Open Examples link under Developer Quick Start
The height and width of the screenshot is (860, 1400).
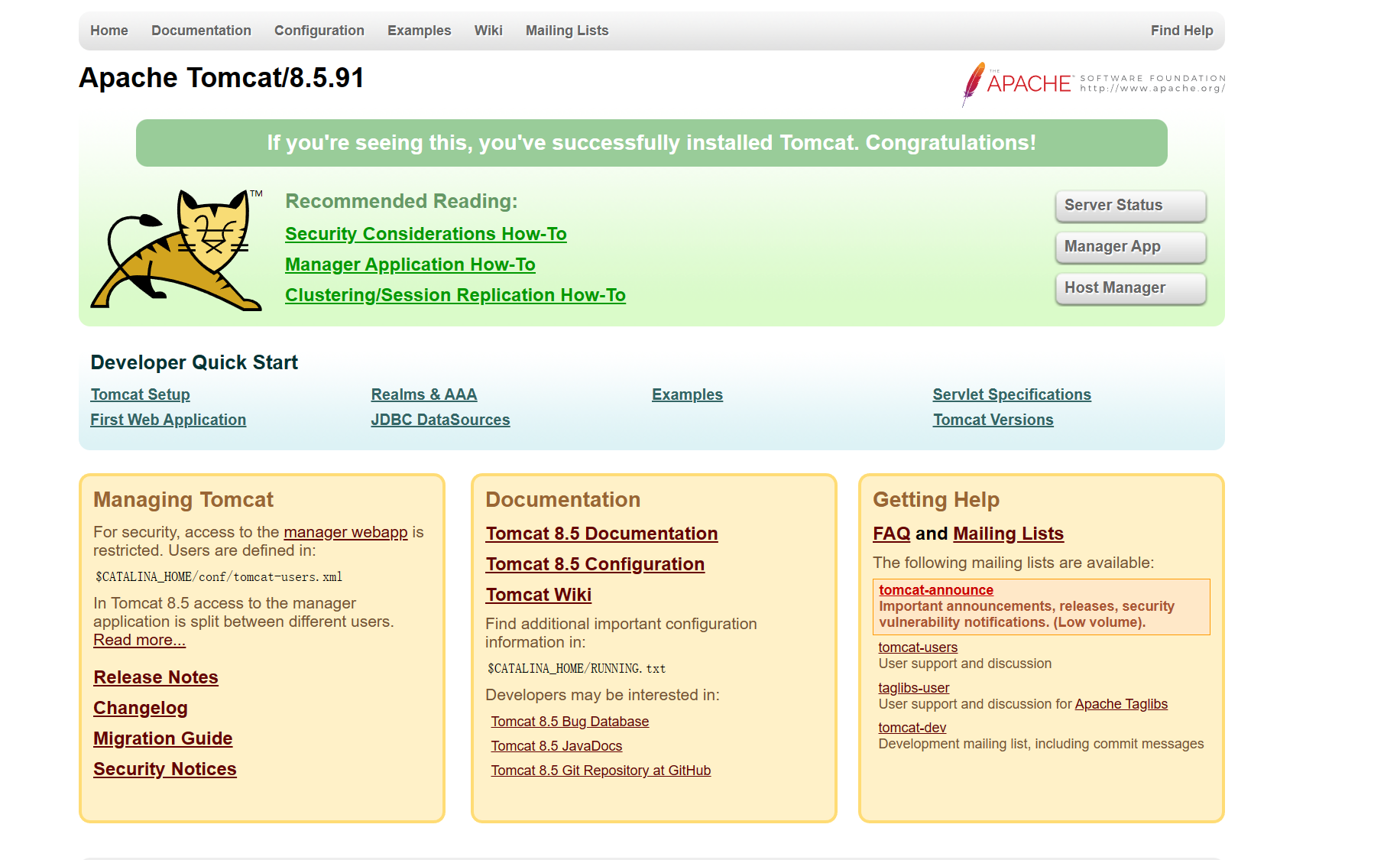click(x=687, y=394)
